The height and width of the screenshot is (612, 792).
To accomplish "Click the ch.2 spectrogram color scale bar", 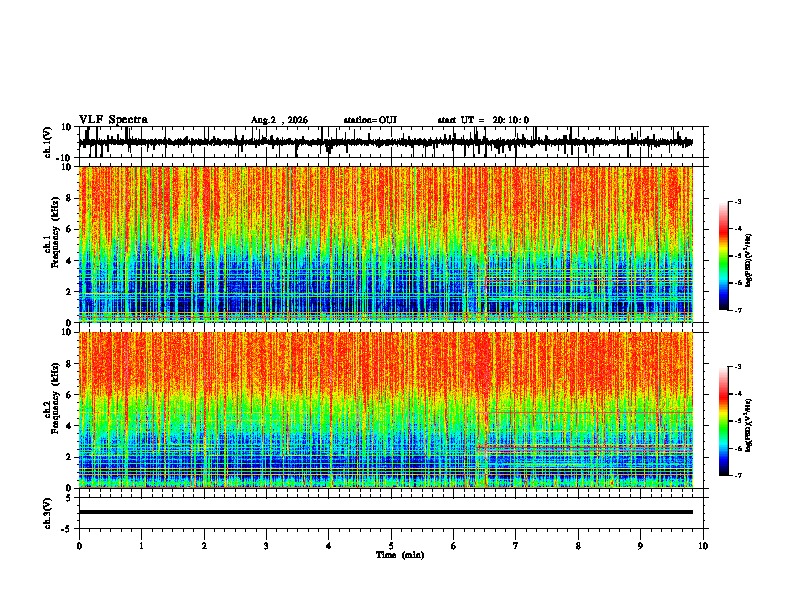I will pyautogui.click(x=724, y=421).
